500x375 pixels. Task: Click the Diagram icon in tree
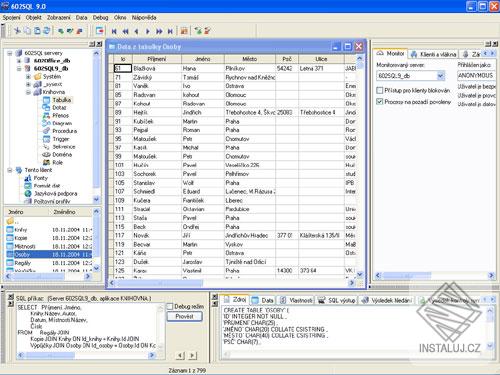click(46, 123)
